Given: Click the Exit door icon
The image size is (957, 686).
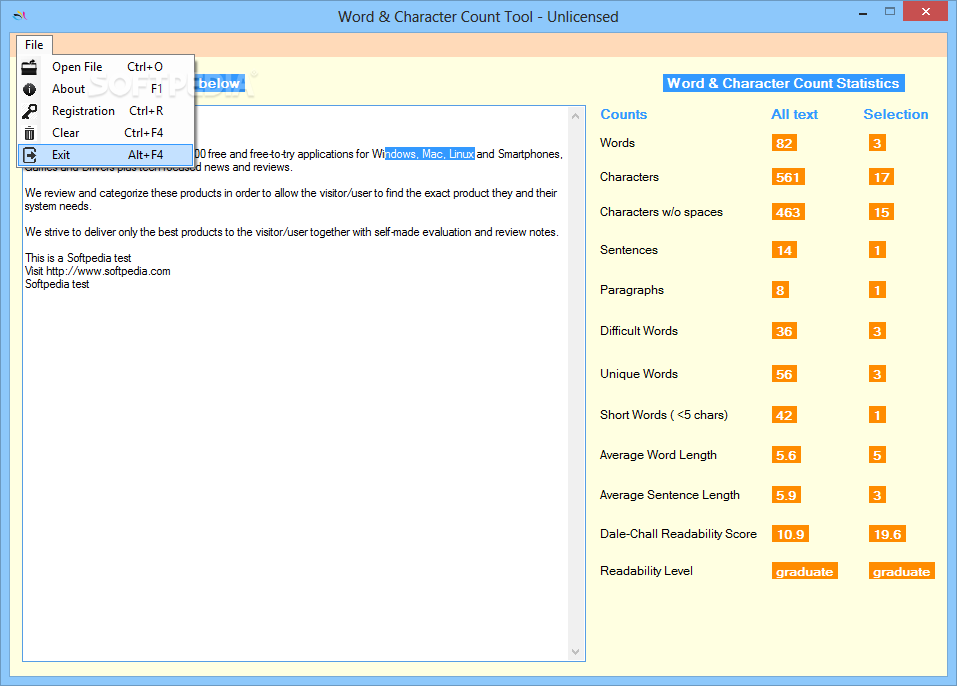Looking at the screenshot, I should pyautogui.click(x=29, y=155).
